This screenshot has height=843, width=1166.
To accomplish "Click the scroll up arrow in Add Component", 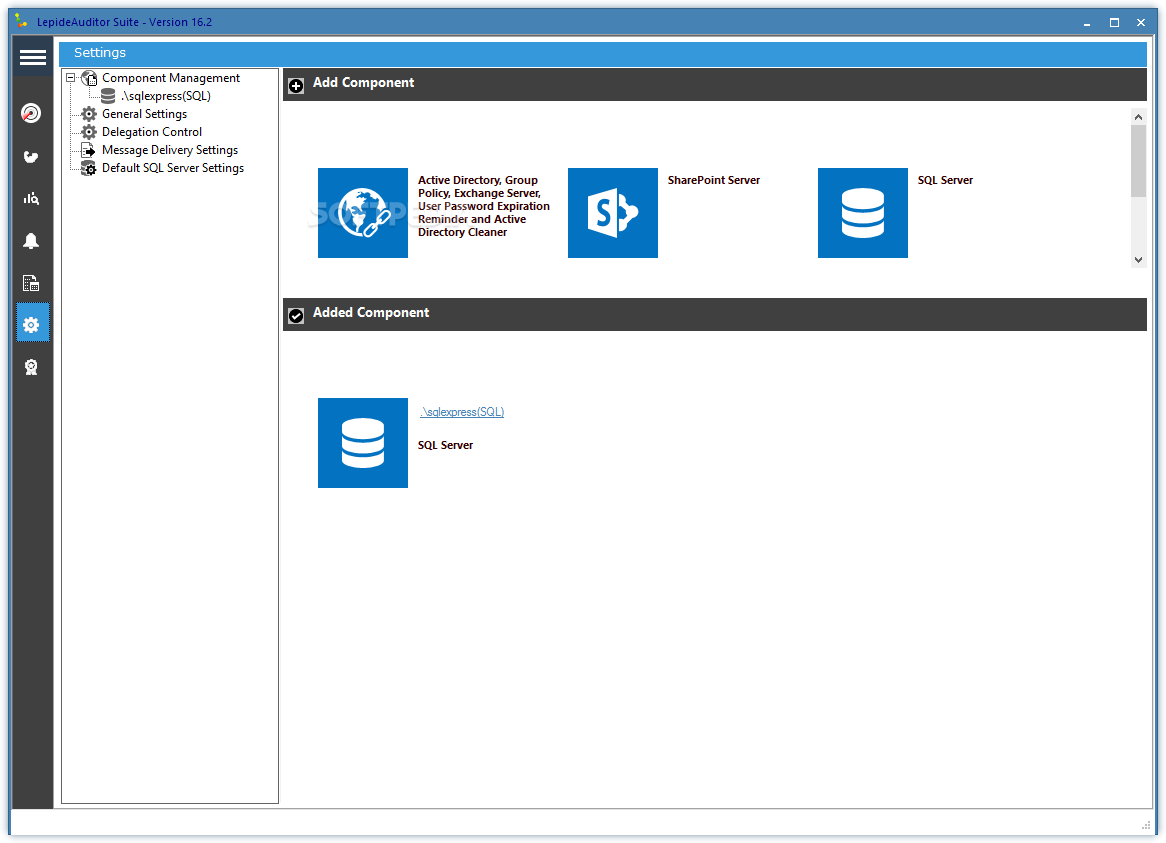I will tap(1138, 117).
